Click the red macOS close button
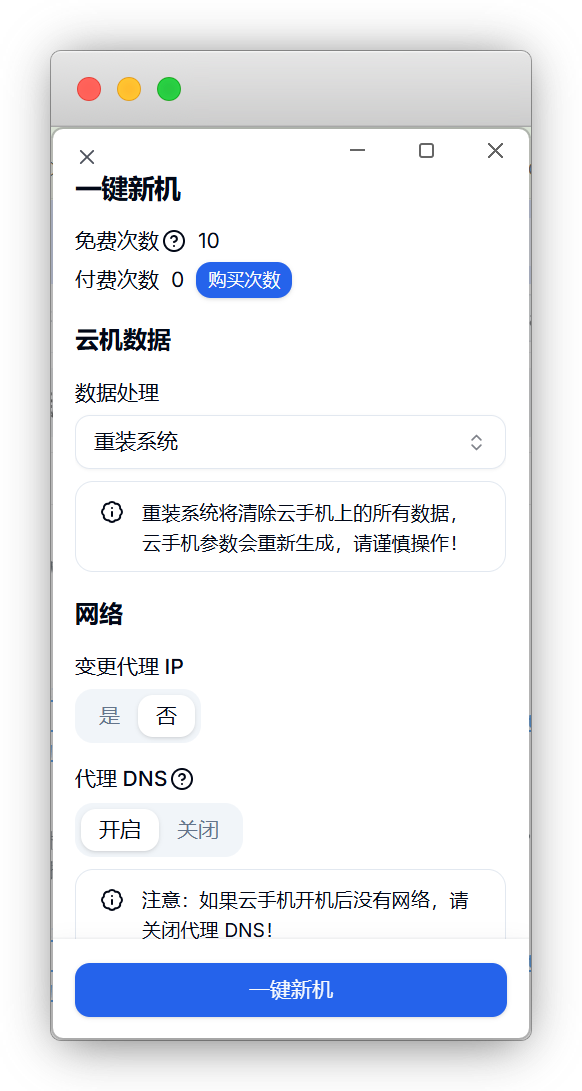 [x=89, y=89]
